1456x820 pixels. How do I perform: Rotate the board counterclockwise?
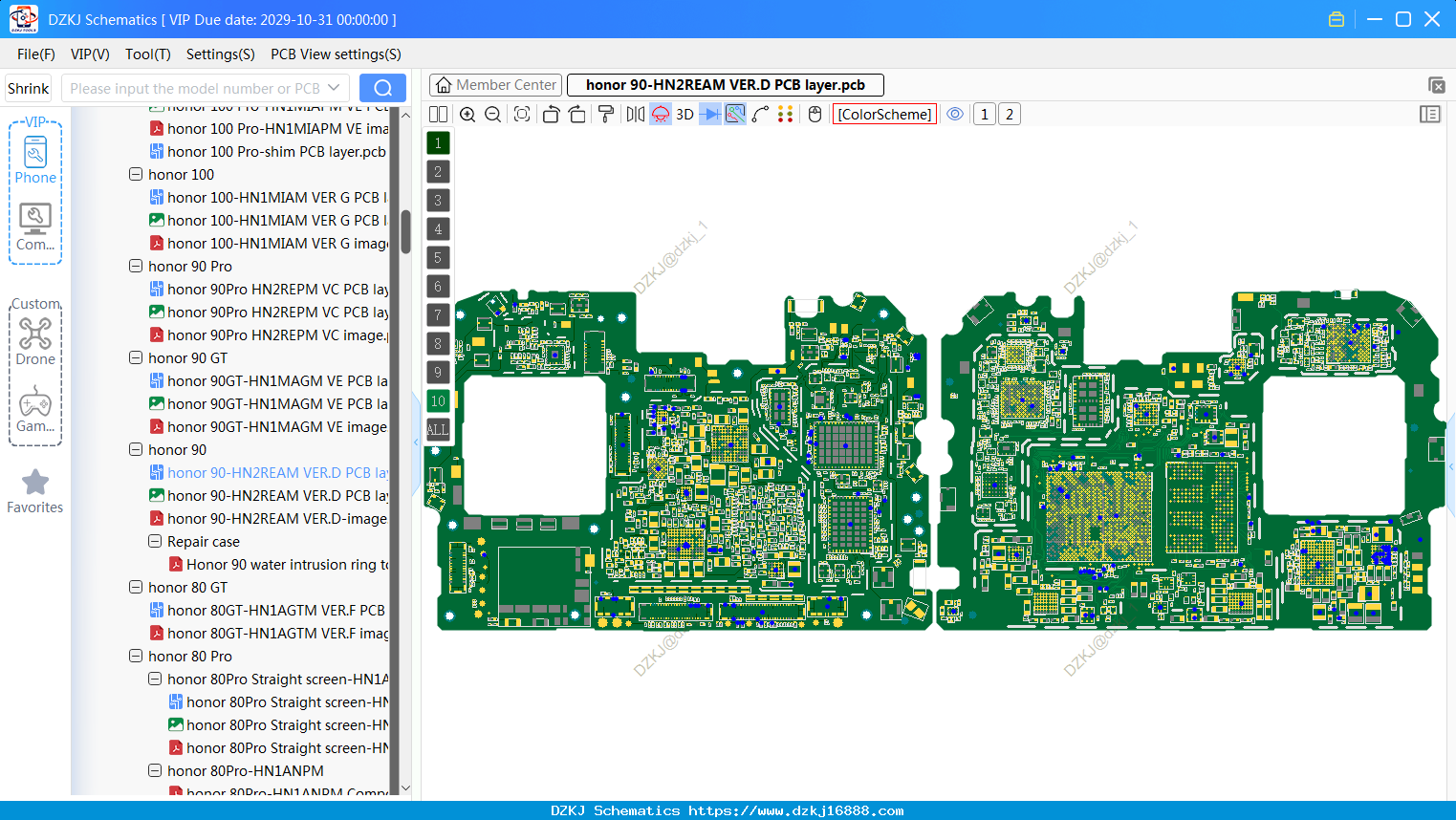[x=551, y=115]
